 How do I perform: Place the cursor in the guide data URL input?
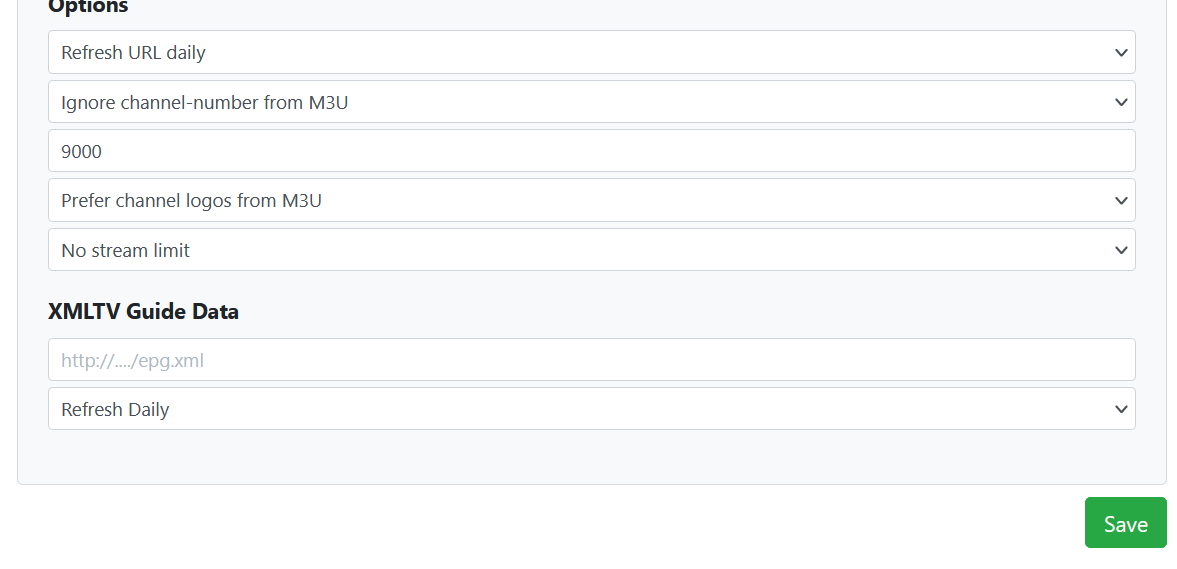[x=590, y=360]
